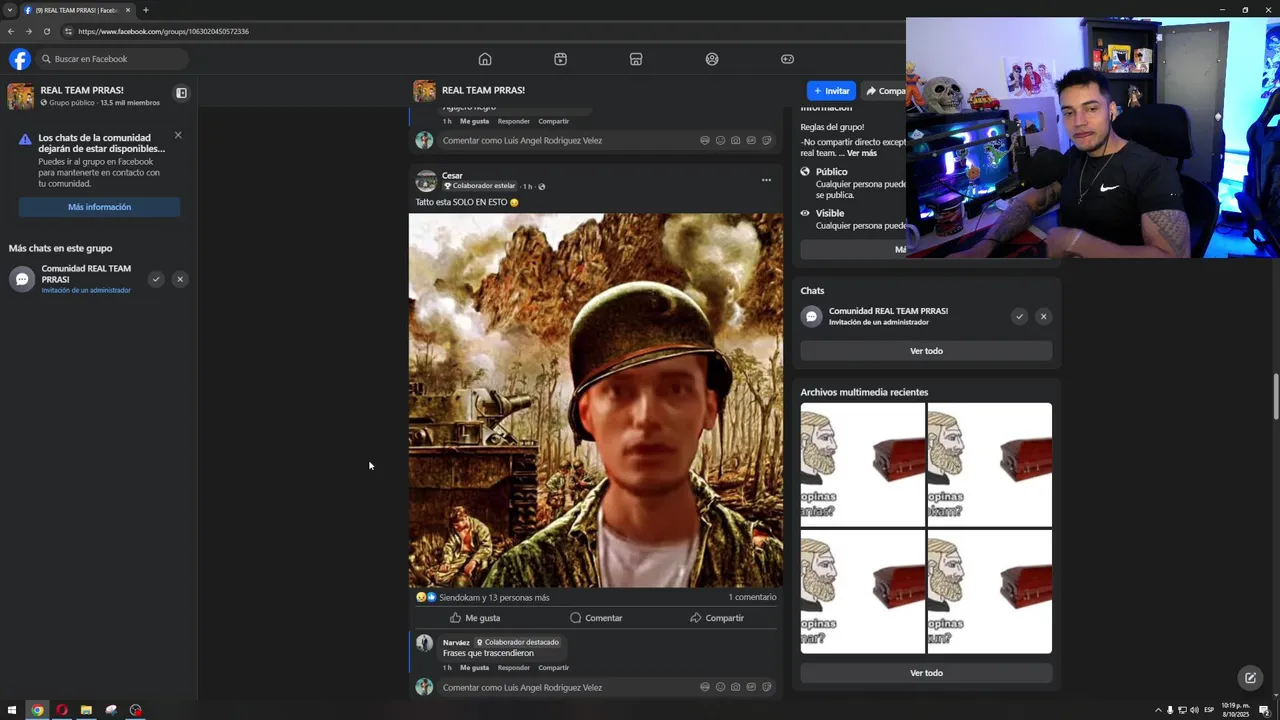Collapse the left sidebar panel icon
The height and width of the screenshot is (720, 1280).
pos(181,93)
